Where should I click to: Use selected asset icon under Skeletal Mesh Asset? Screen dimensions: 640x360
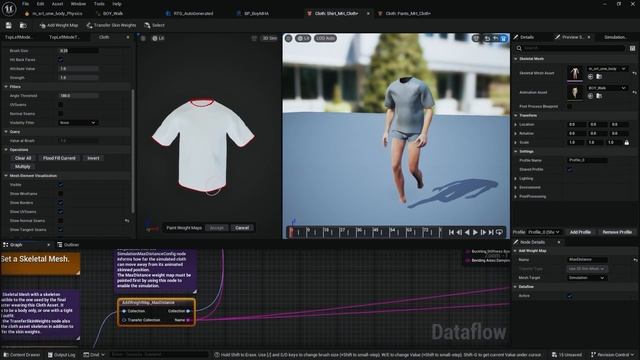(590, 77)
